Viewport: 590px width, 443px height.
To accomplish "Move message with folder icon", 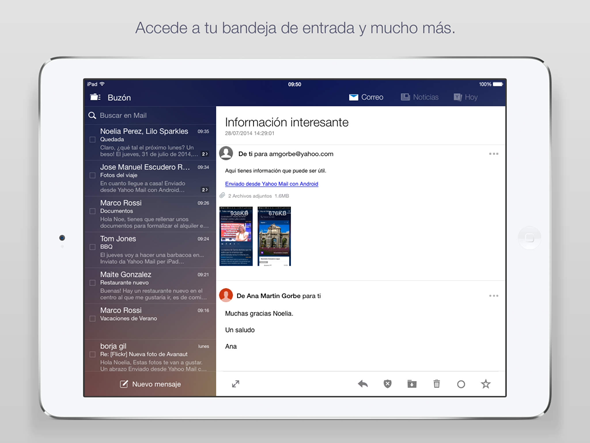I will [412, 384].
